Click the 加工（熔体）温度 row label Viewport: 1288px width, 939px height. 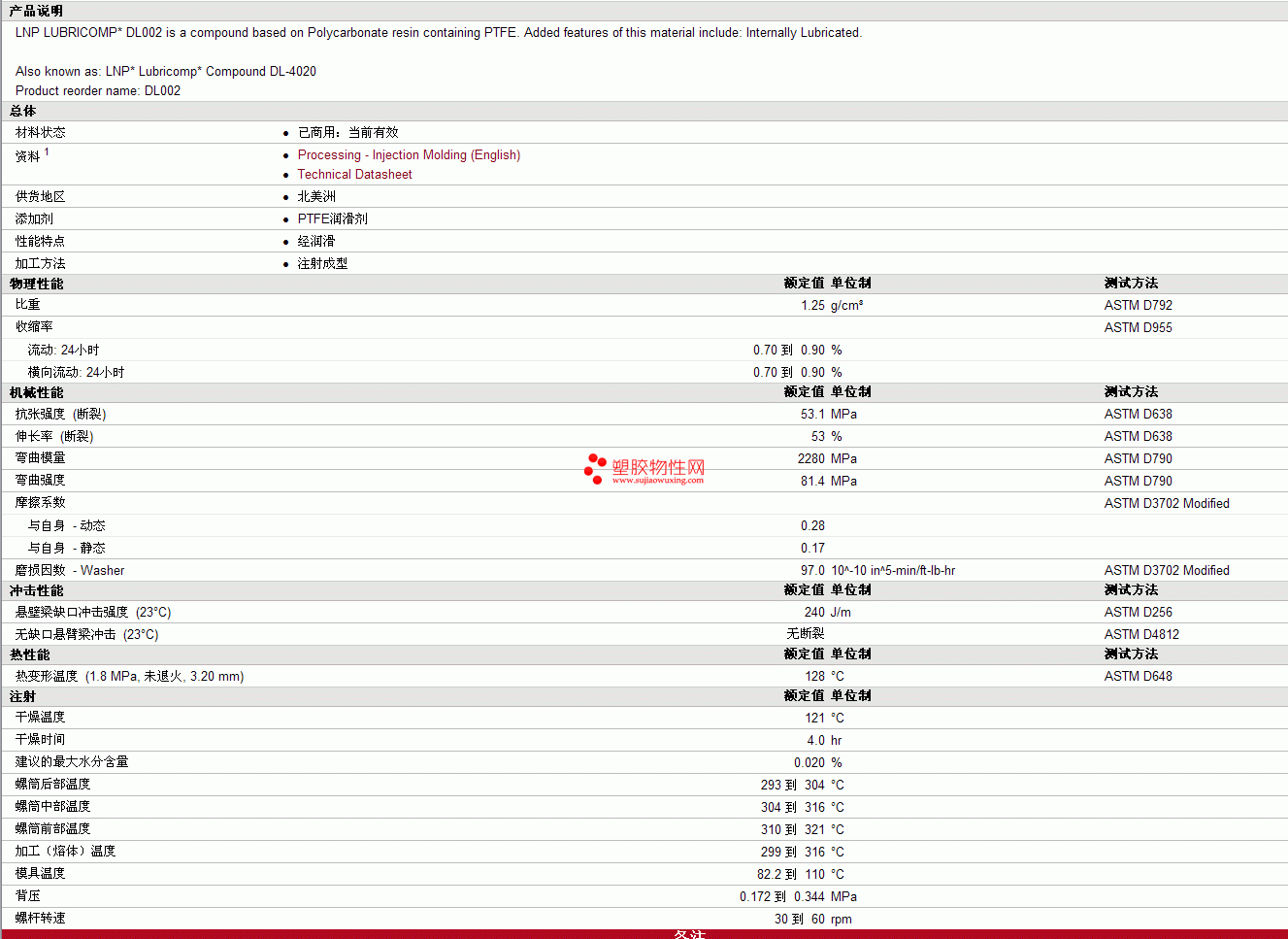[65, 852]
